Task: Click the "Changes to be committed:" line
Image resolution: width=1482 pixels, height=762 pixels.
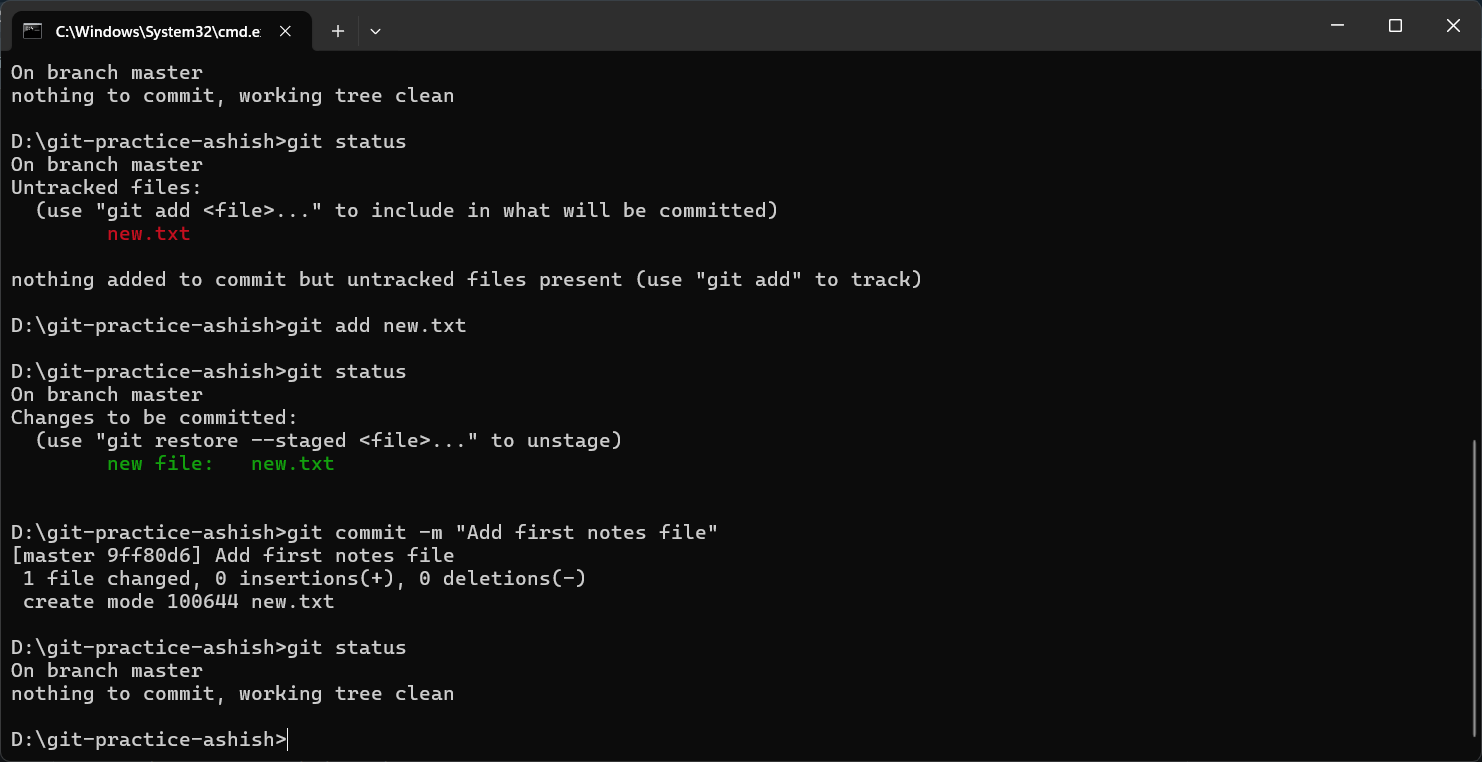Action: click(x=154, y=418)
